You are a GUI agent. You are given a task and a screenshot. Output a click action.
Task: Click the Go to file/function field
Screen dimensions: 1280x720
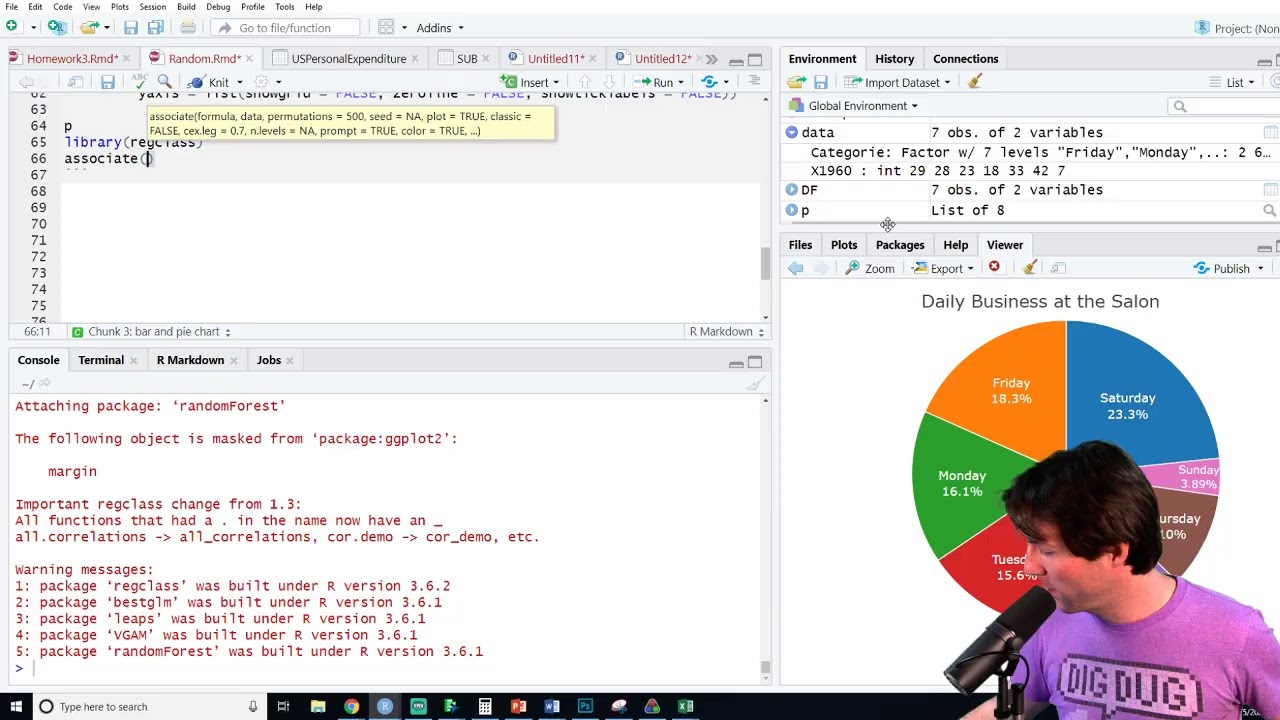click(x=285, y=27)
